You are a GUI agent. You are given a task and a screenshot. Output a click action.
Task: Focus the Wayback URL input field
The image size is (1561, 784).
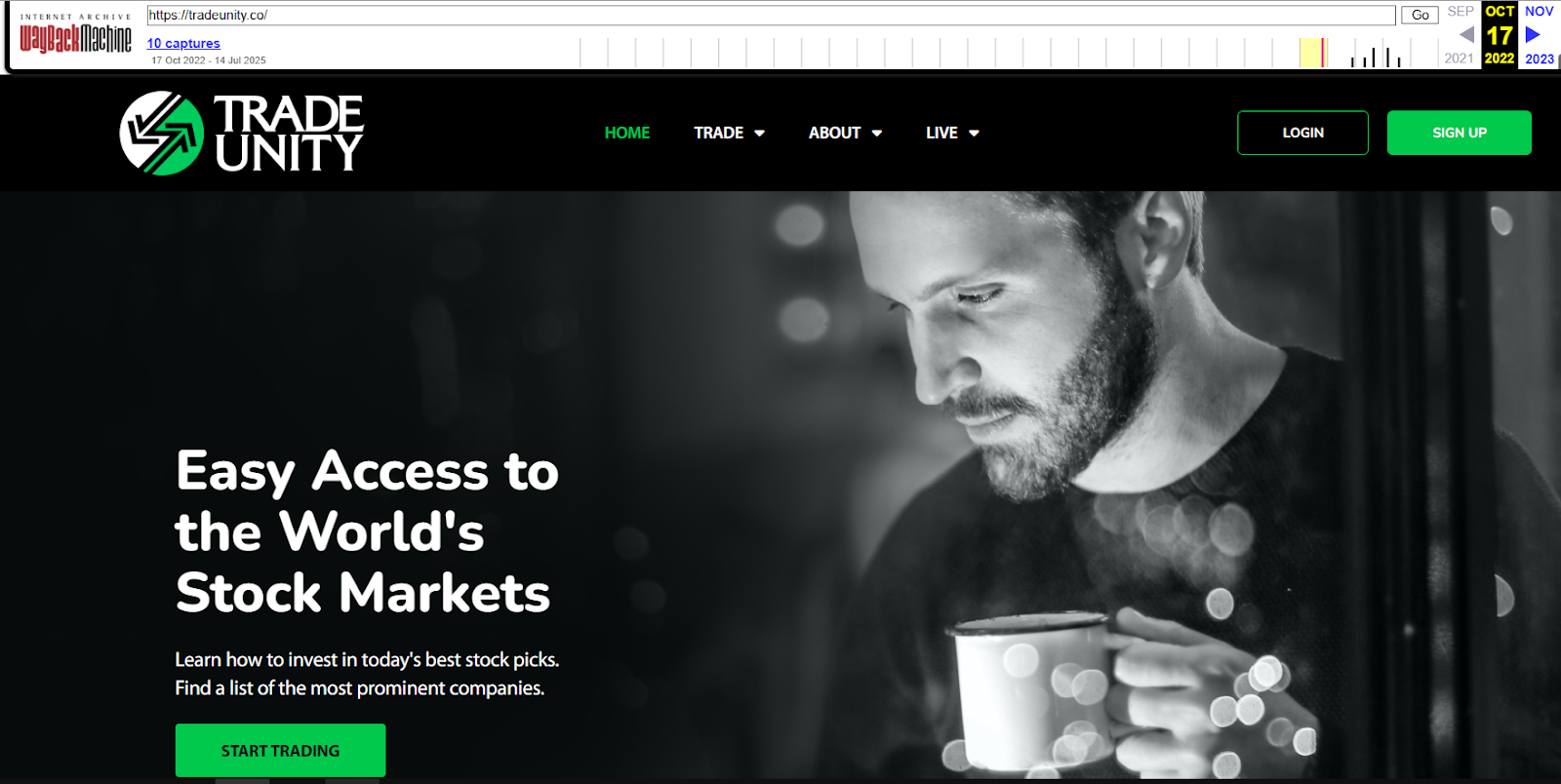(x=771, y=15)
